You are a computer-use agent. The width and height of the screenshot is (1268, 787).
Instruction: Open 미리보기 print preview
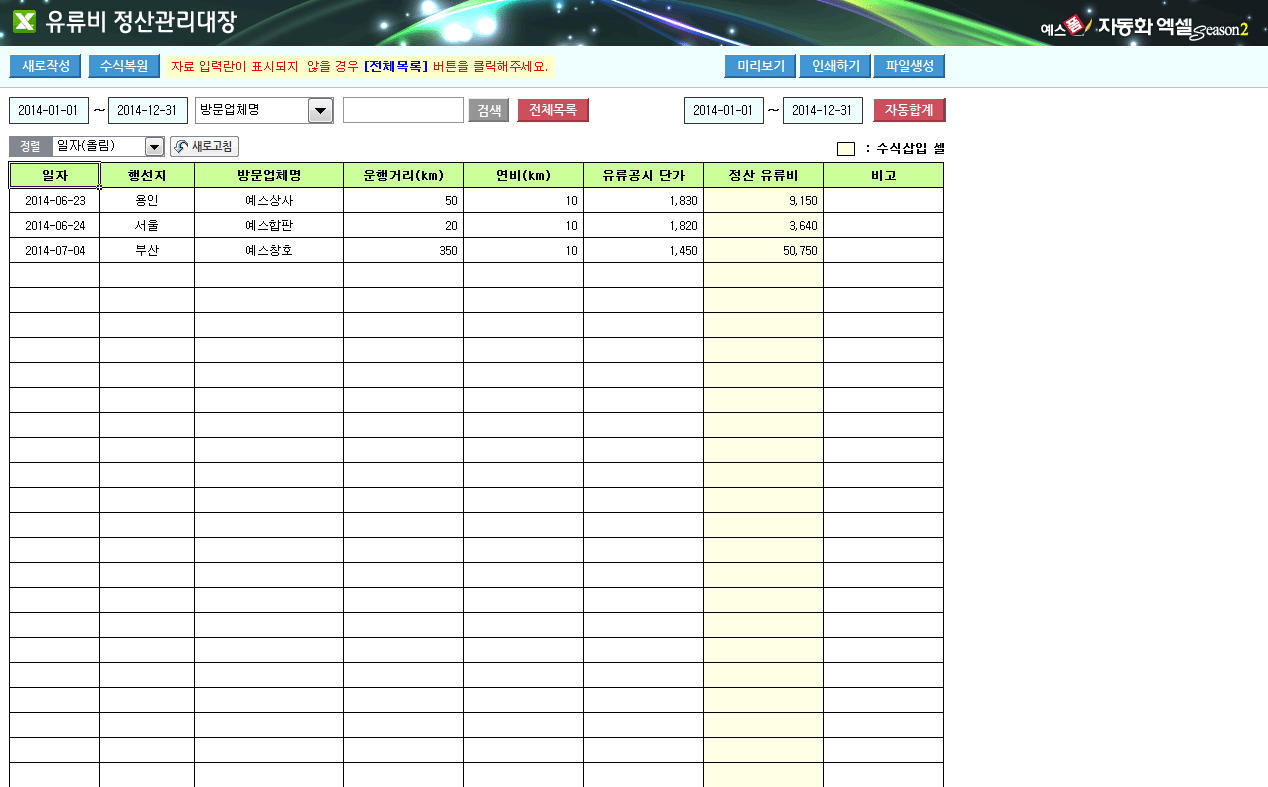click(x=760, y=66)
